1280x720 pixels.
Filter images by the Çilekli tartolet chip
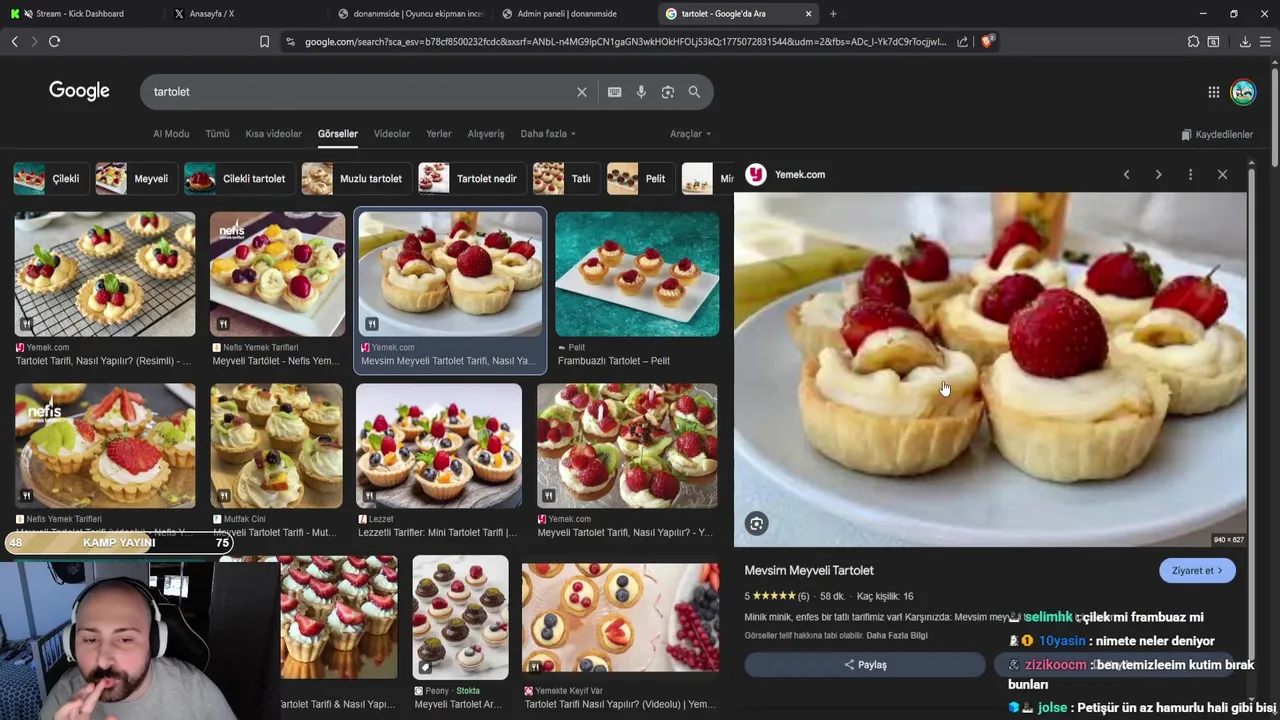240,179
